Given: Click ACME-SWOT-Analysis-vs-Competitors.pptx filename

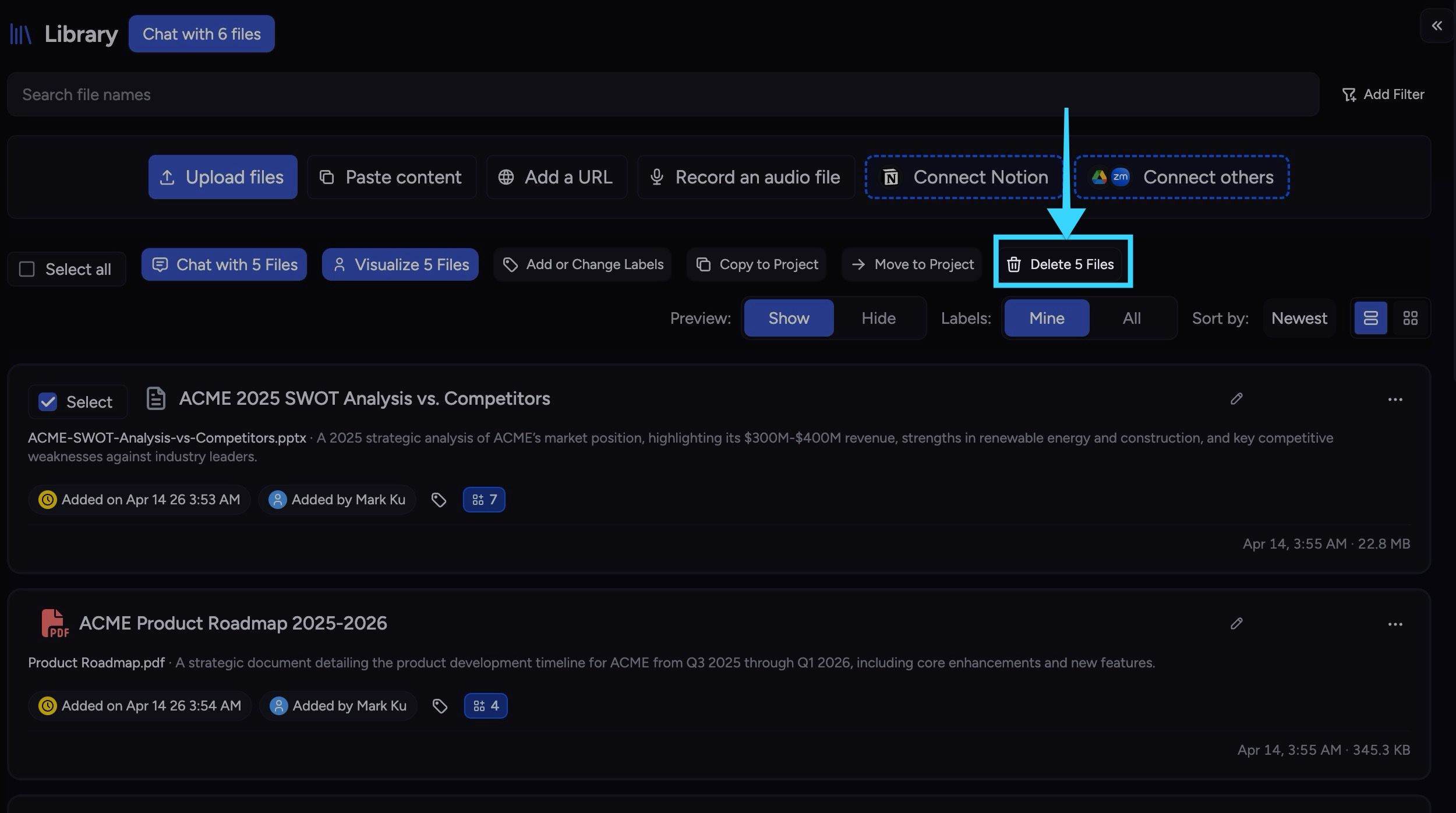Looking at the screenshot, I should 167,438.
